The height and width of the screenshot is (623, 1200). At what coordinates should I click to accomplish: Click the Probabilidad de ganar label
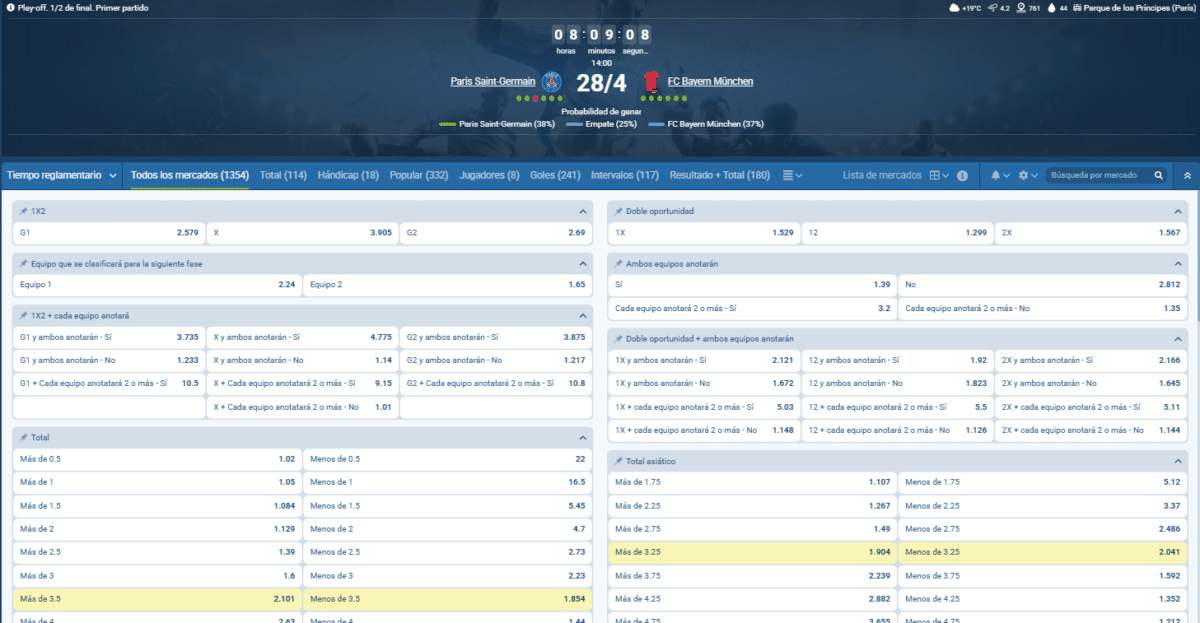click(x=601, y=111)
